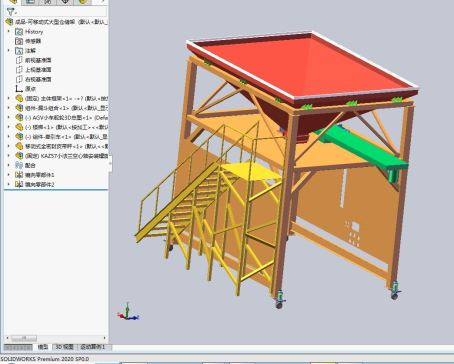The image size is (454, 364).
Task: Click inside the feature tree filter field
Action: tap(62, 11)
